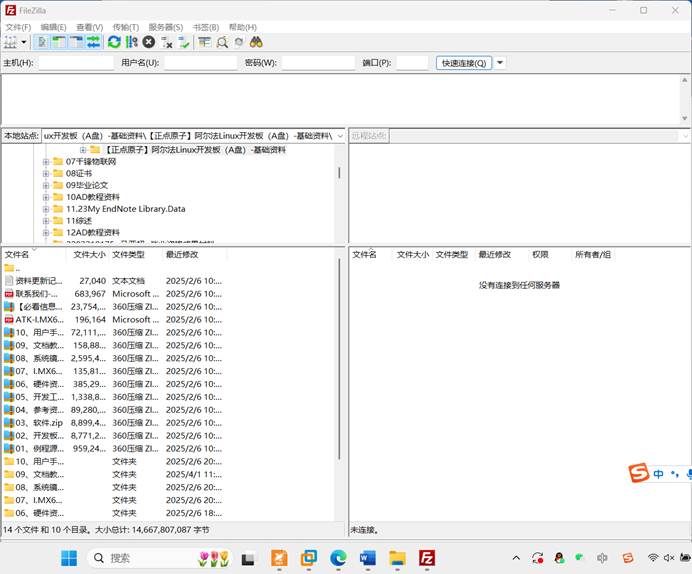Select the 11.23My EndNote Library.Data folder
The height and width of the screenshot is (574, 692).
(x=125, y=209)
